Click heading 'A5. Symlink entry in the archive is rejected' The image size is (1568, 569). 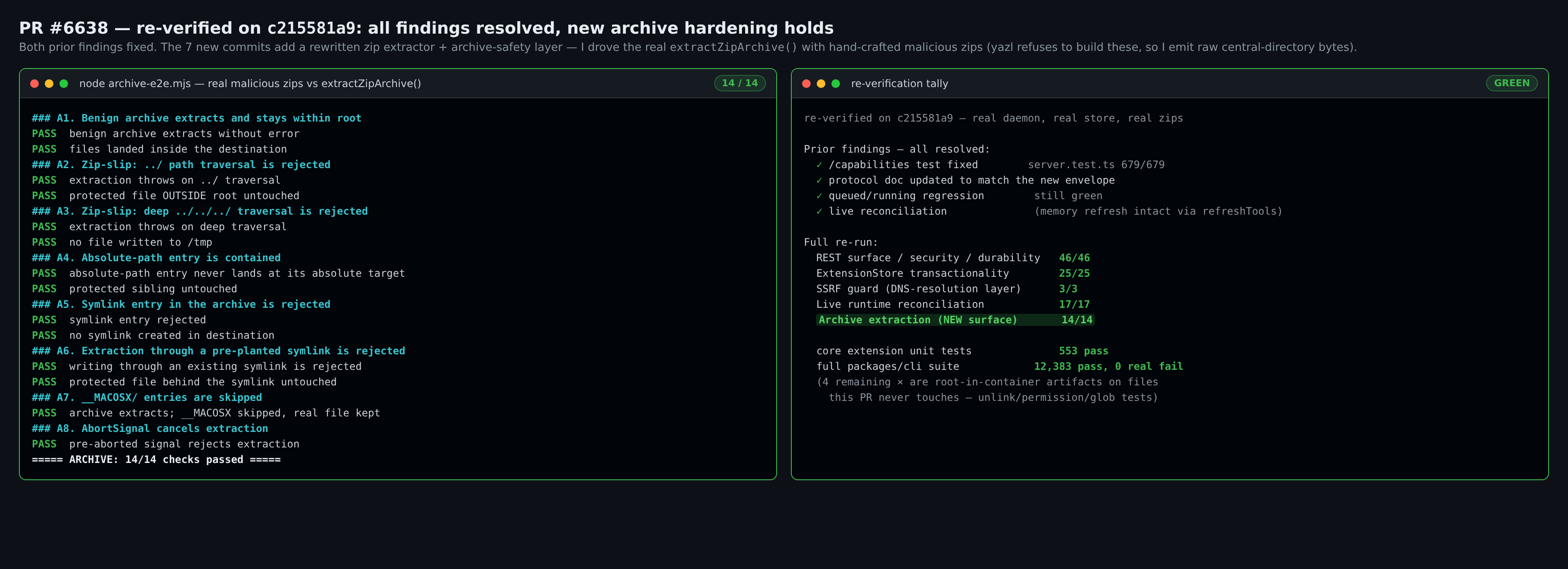tap(181, 305)
